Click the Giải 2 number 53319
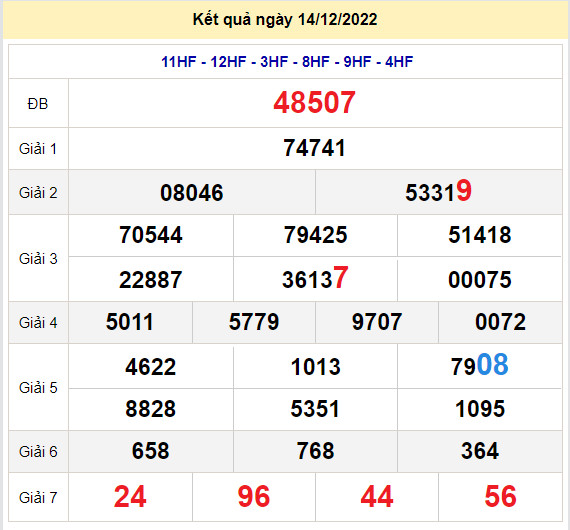The width and height of the screenshot is (570, 530). pos(438,191)
